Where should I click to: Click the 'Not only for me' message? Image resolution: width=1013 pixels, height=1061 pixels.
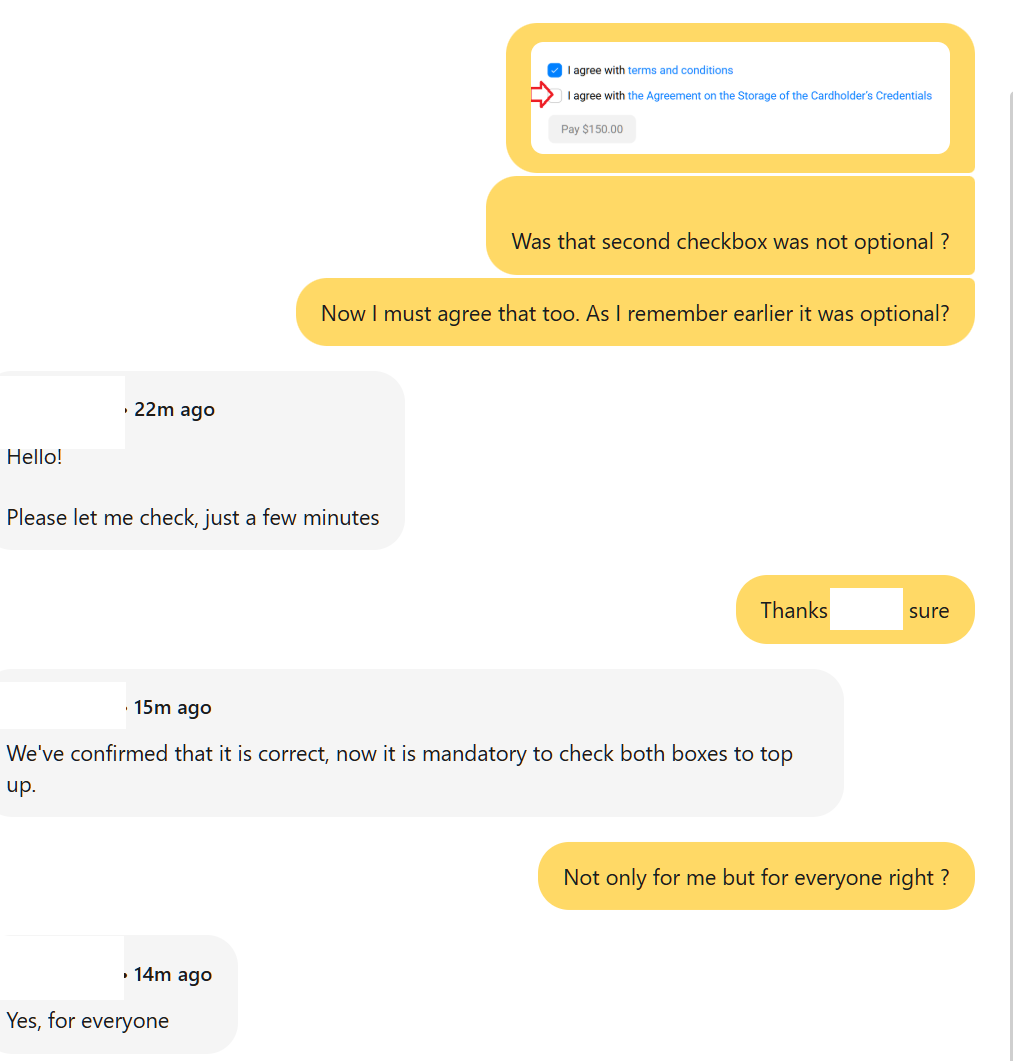757,876
